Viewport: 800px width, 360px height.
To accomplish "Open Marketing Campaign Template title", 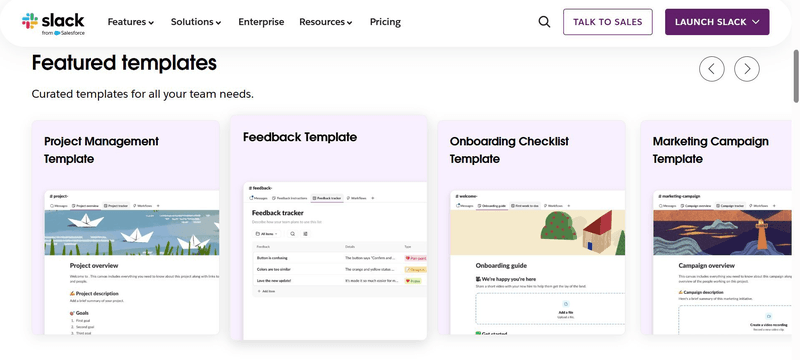I will click(x=711, y=150).
